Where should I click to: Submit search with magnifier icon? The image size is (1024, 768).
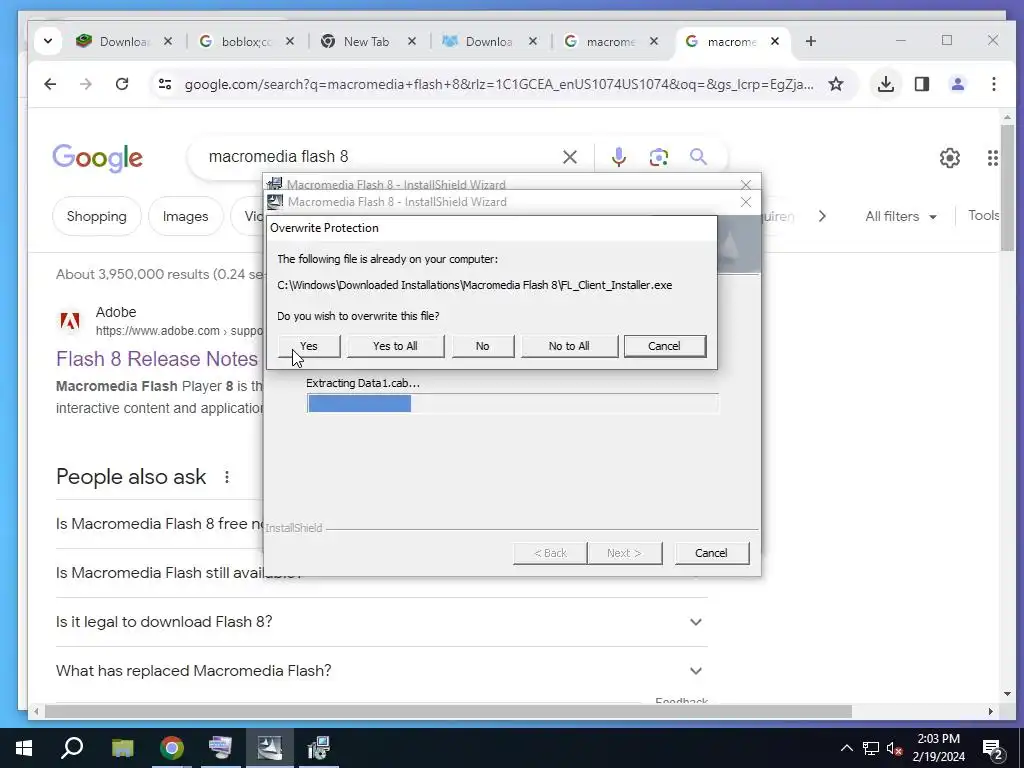698,157
